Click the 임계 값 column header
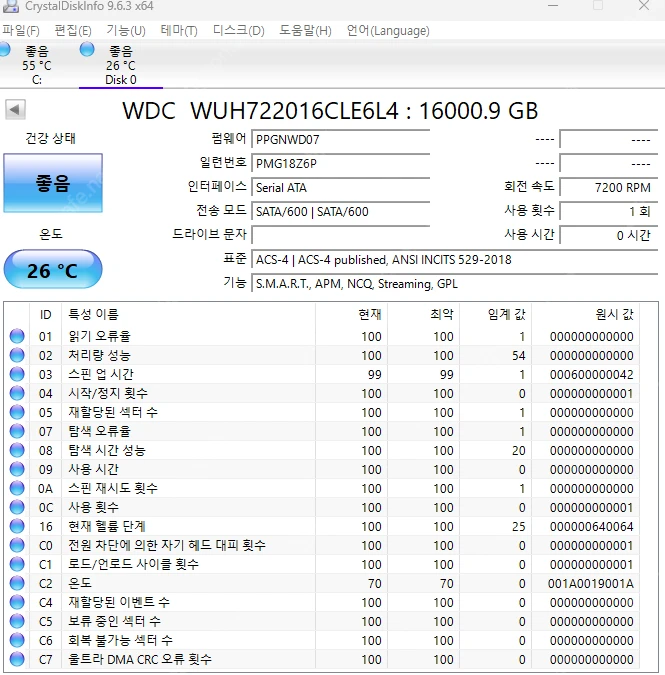This screenshot has width=665, height=675. pos(495,314)
